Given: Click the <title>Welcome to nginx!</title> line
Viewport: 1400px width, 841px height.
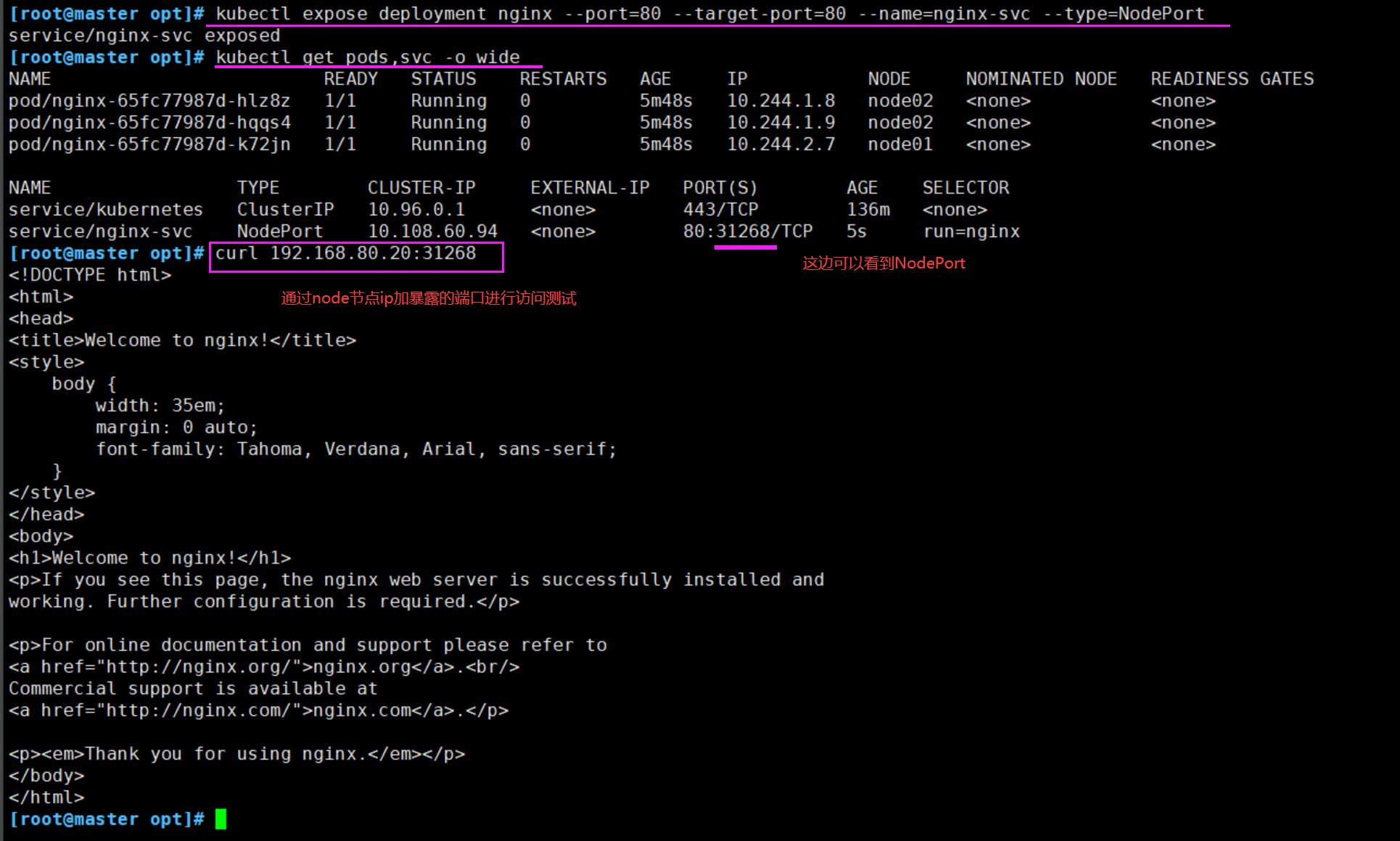Looking at the screenshot, I should (183, 340).
